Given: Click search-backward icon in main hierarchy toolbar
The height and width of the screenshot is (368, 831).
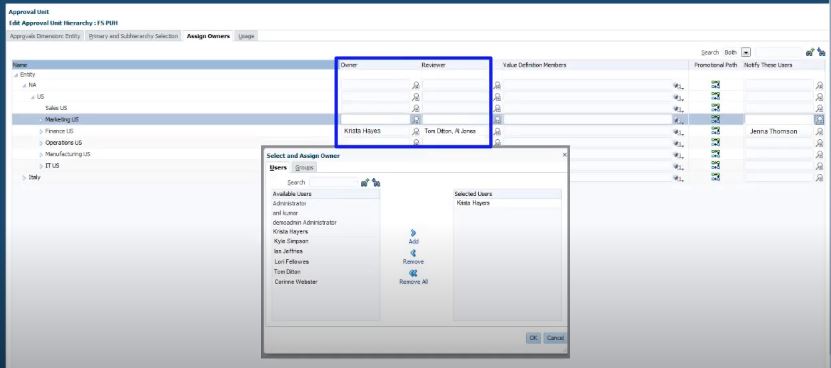Looking at the screenshot, I should coord(821,52).
